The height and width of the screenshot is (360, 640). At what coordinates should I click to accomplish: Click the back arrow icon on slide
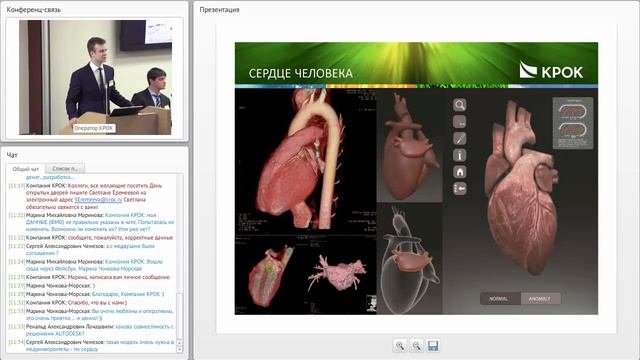[x=460, y=189]
